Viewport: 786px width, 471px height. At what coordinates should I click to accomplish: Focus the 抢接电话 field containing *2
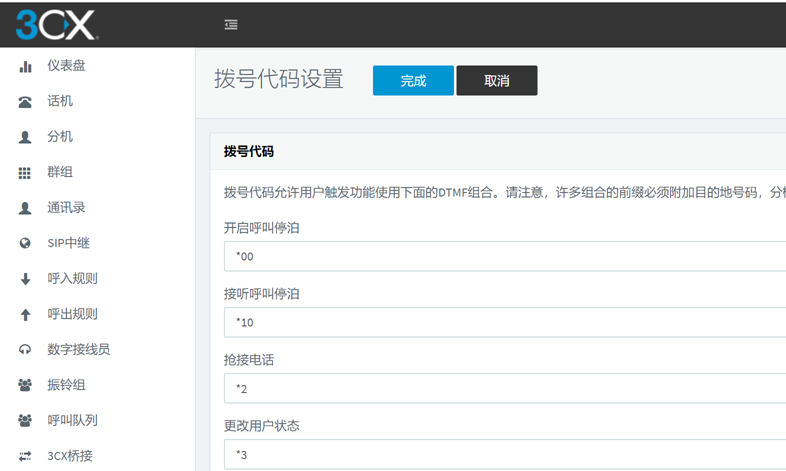(505, 389)
